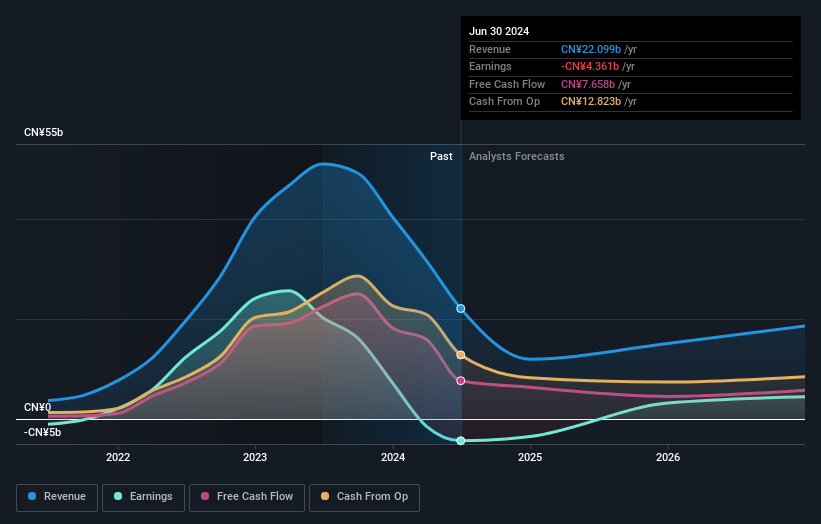821x524 pixels.
Task: Click the -CN¥5b y-axis label
Action: point(42,432)
